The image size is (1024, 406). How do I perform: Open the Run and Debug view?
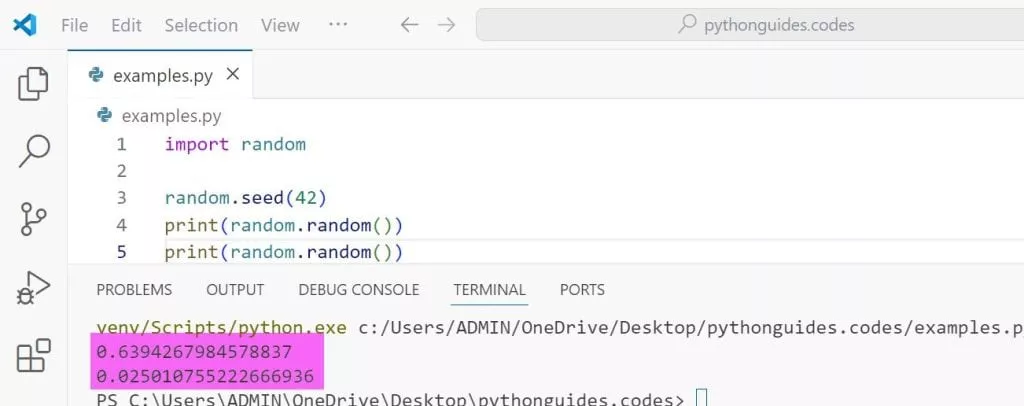34,287
